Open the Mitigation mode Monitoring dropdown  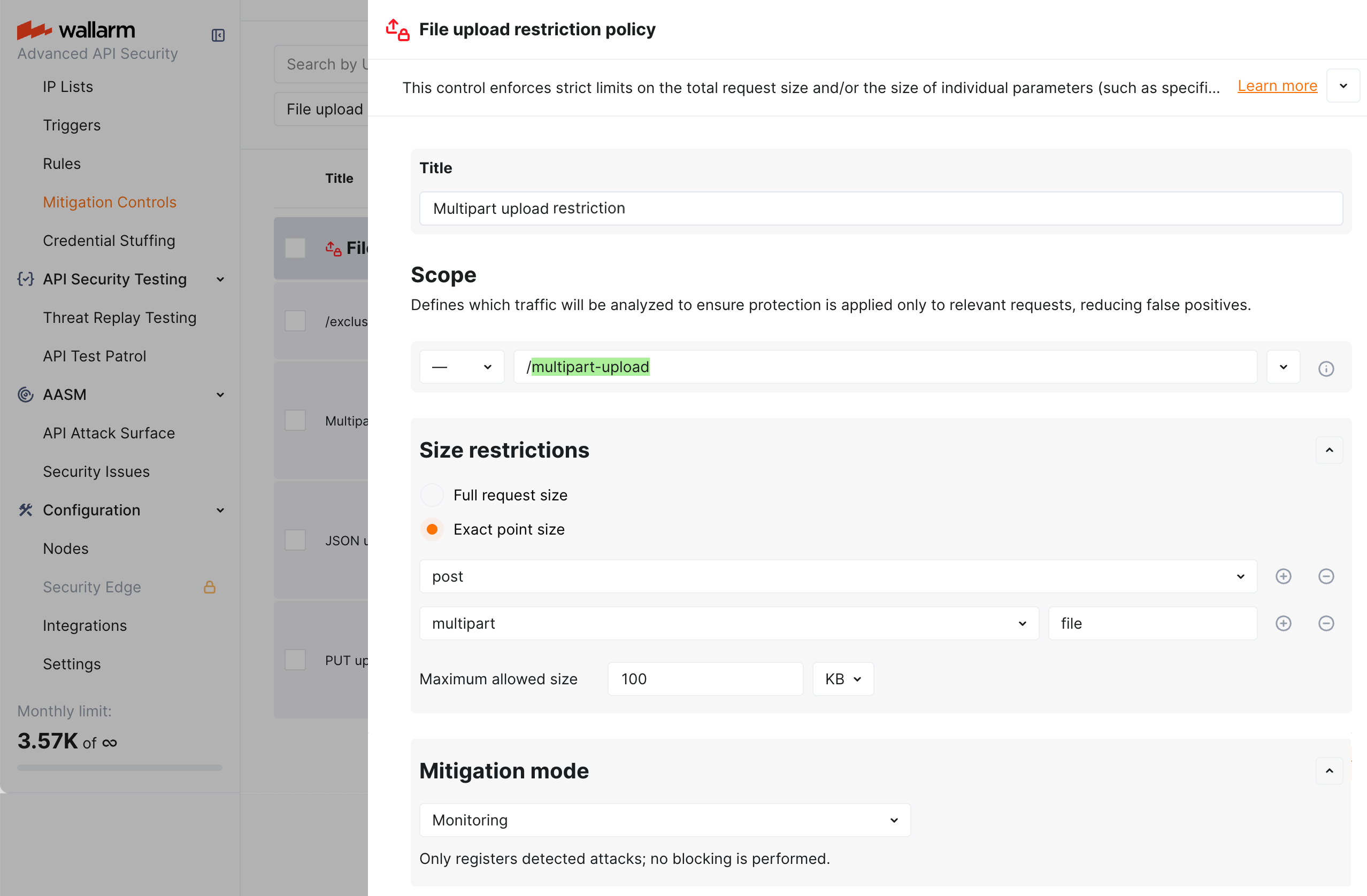[665, 820]
